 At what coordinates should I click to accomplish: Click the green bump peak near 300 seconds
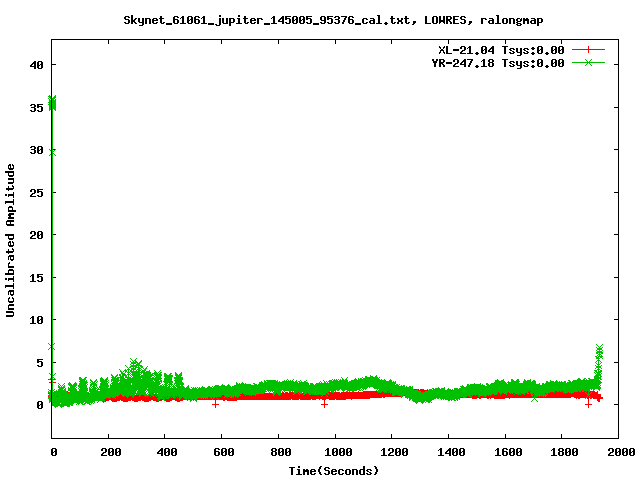[x=135, y=363]
